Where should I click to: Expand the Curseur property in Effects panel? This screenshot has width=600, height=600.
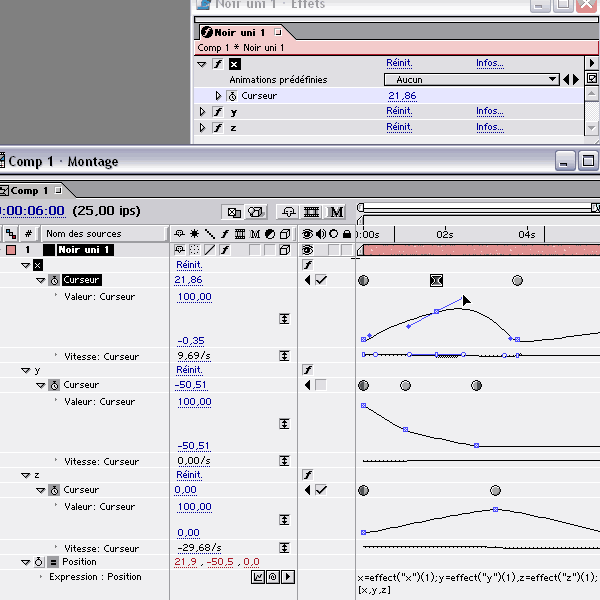pos(218,95)
